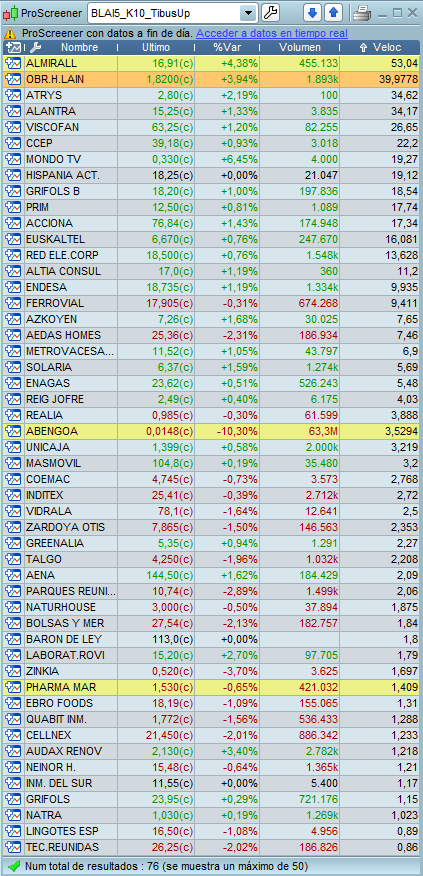This screenshot has height=876, width=423.
Task: Open chart icon for FERROVIAL row
Action: tap(13, 303)
